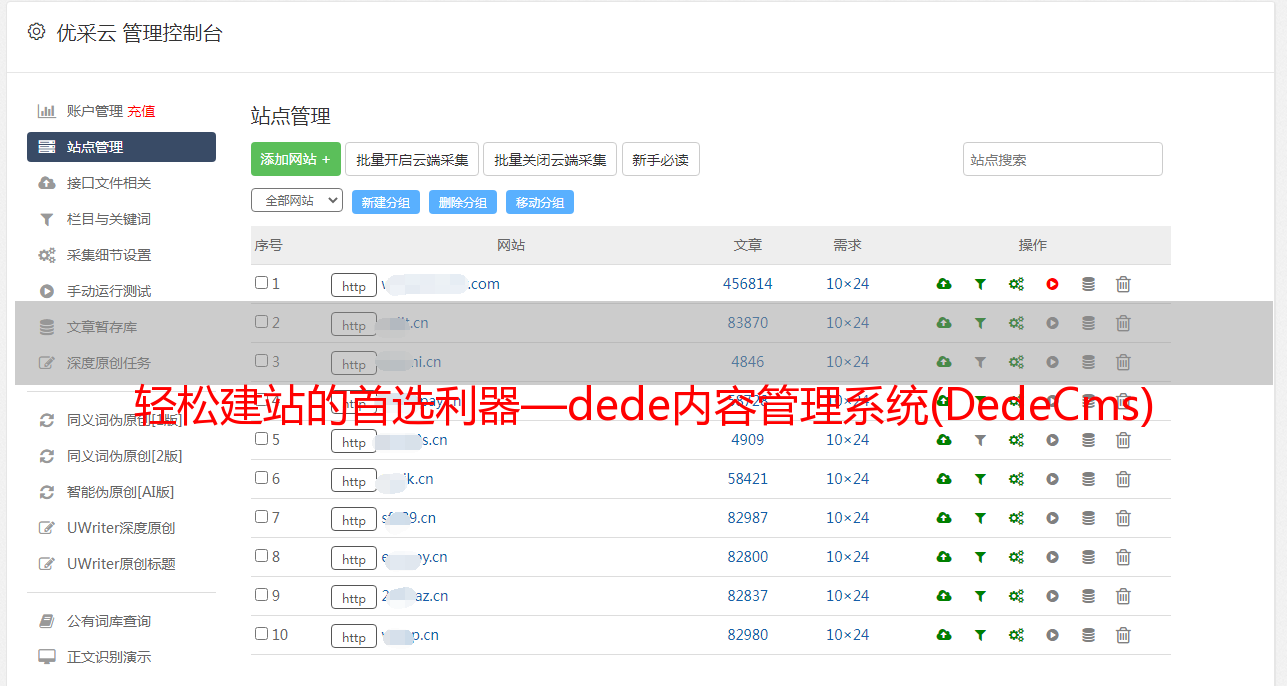Tick the checkbox for site row 7
Image resolution: width=1287 pixels, height=686 pixels.
(261, 517)
